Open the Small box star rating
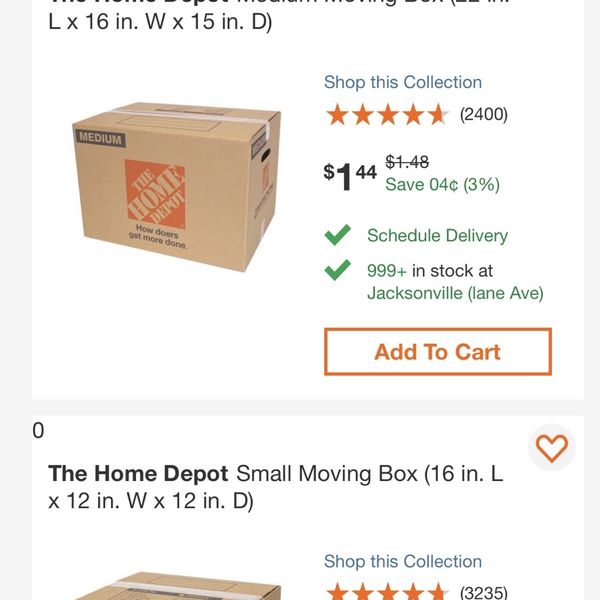 [x=387, y=592]
